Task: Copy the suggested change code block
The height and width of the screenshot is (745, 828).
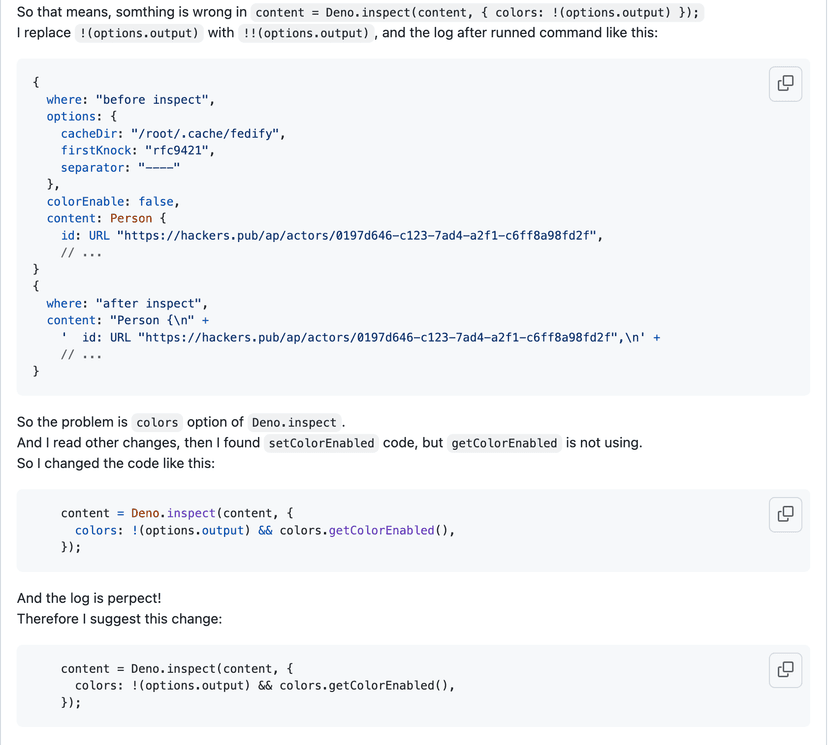Action: [x=785, y=670]
